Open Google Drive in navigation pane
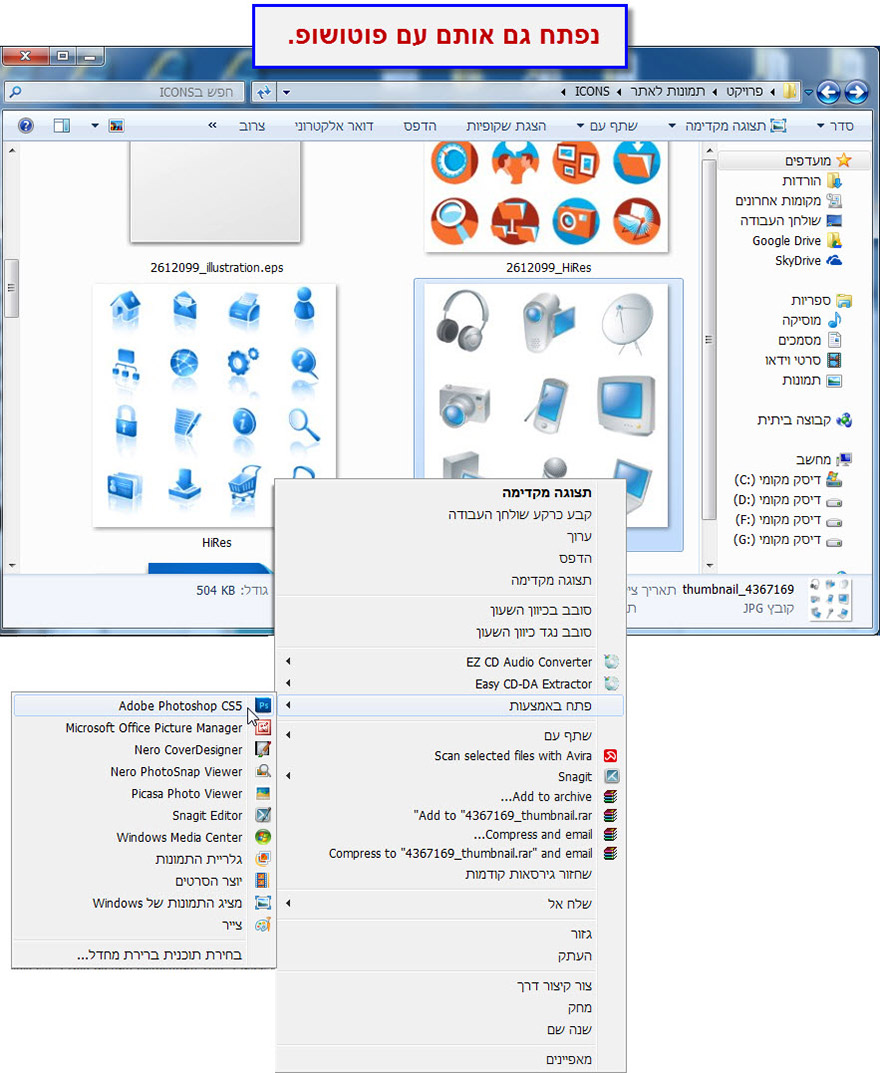Image resolution: width=880 pixels, height=1073 pixels. [x=797, y=240]
